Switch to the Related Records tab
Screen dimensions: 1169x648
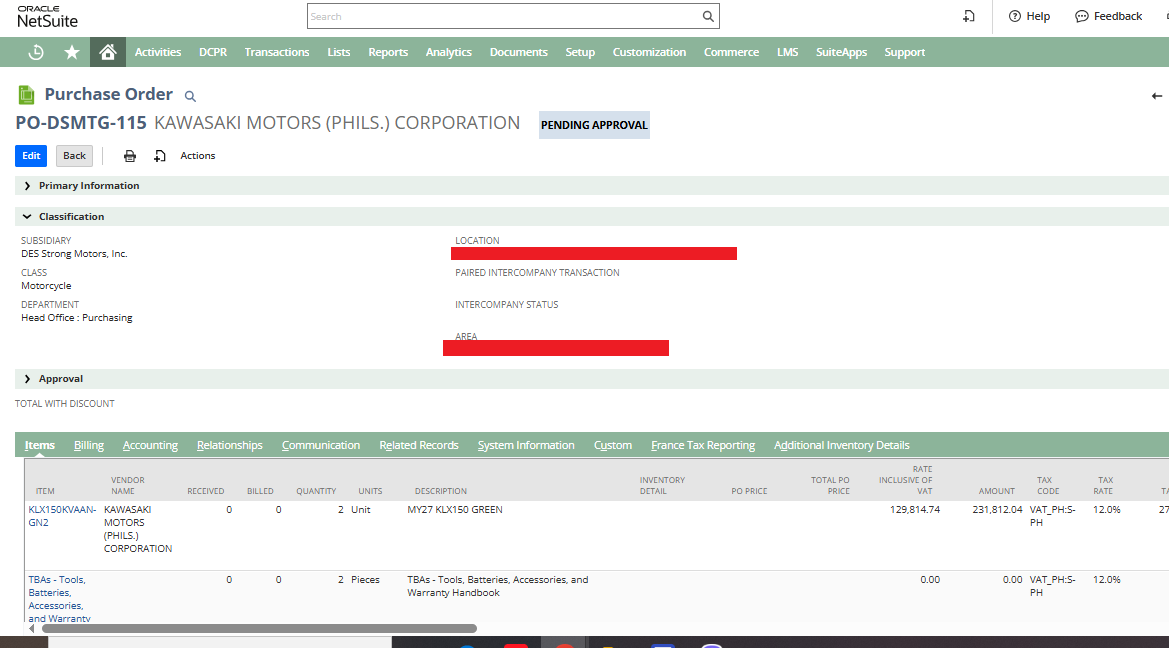click(419, 445)
